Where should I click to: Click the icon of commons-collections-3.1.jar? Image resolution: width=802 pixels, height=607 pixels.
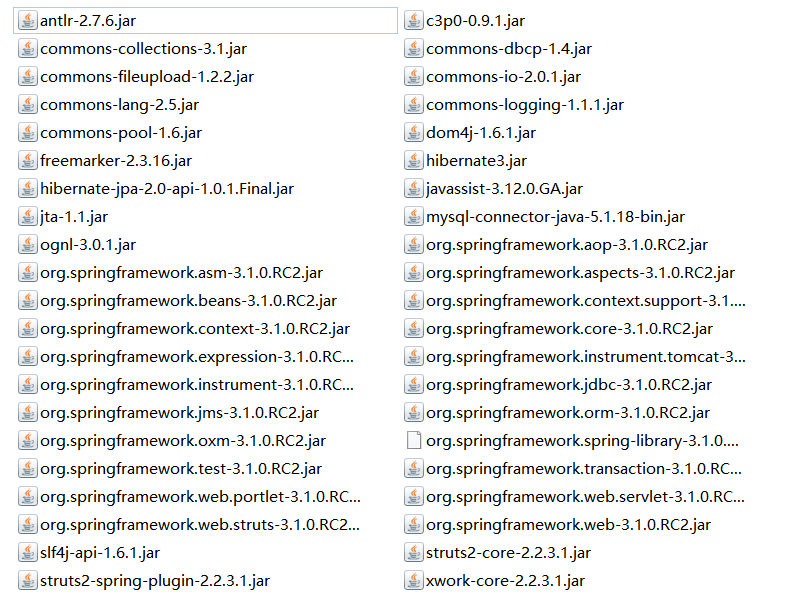pyautogui.click(x=28, y=49)
